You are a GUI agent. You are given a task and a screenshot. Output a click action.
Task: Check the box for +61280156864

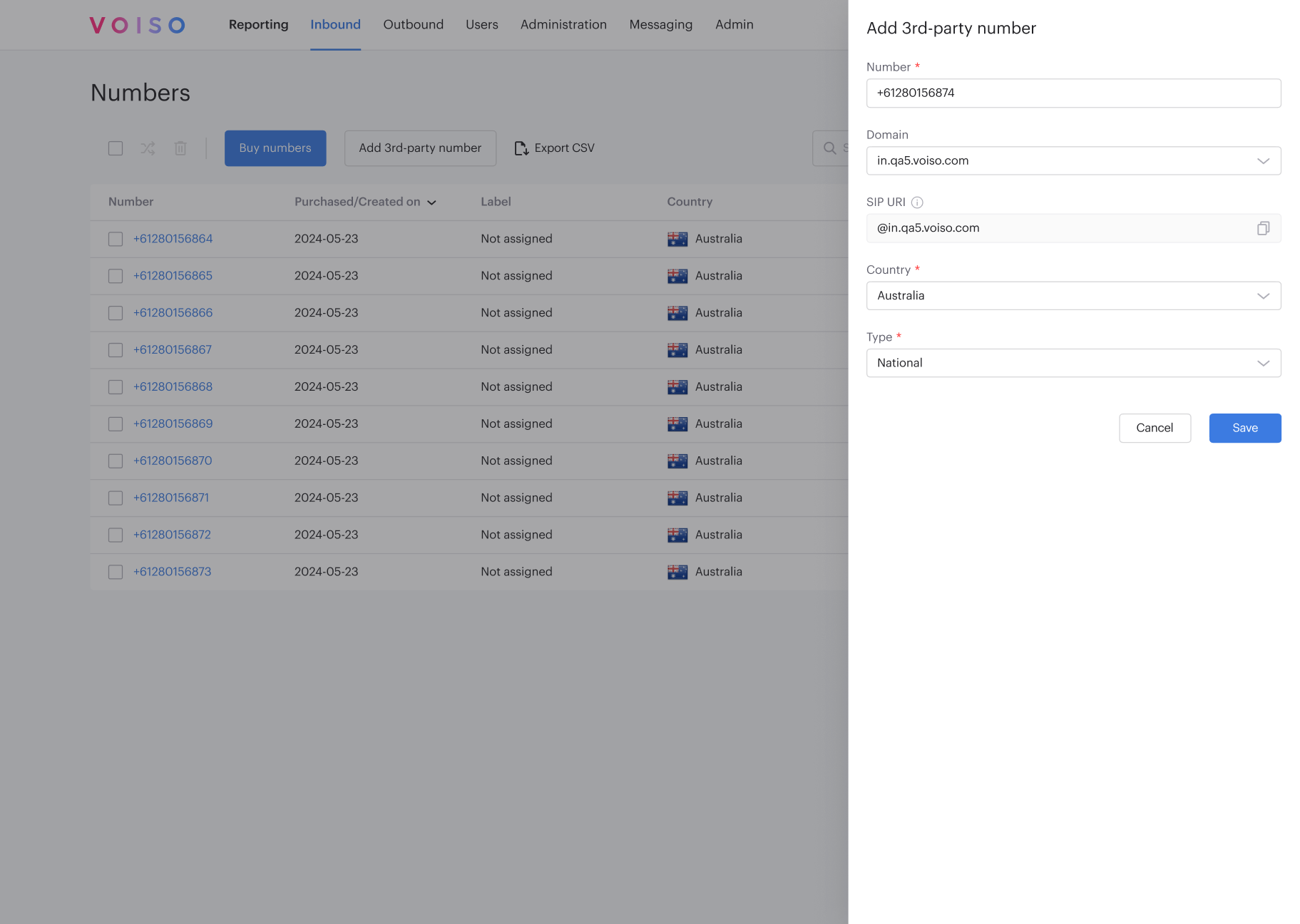(116, 239)
